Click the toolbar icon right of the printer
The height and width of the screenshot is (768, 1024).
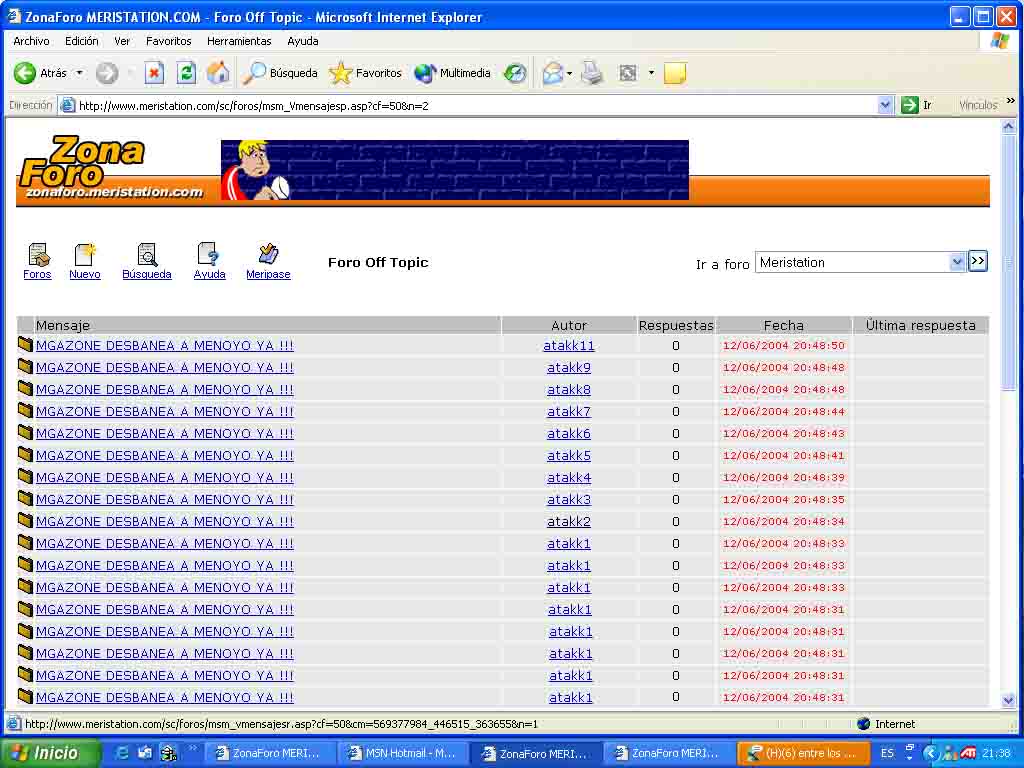pyautogui.click(x=628, y=73)
